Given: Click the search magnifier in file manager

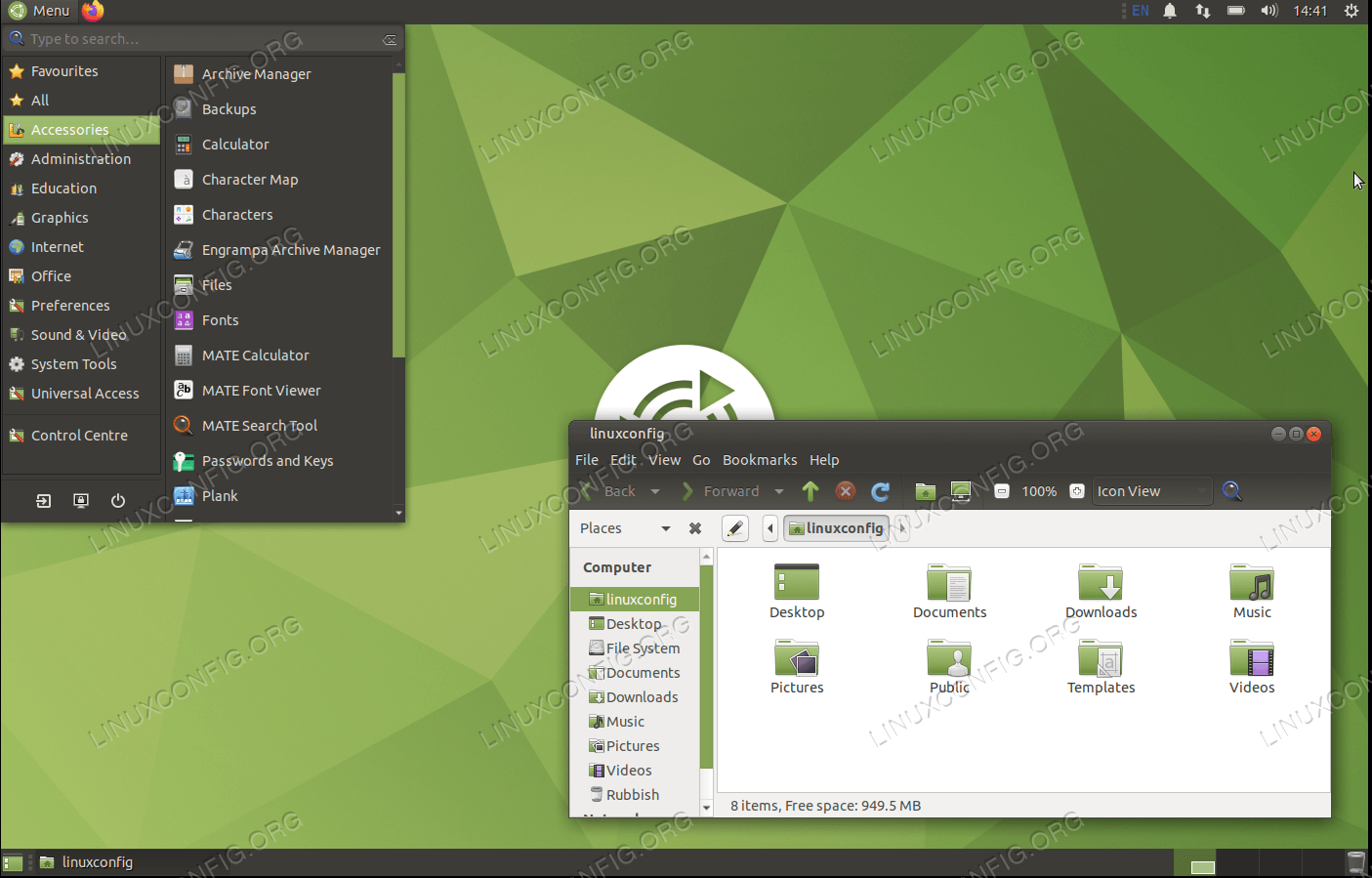Looking at the screenshot, I should click(x=1232, y=491).
